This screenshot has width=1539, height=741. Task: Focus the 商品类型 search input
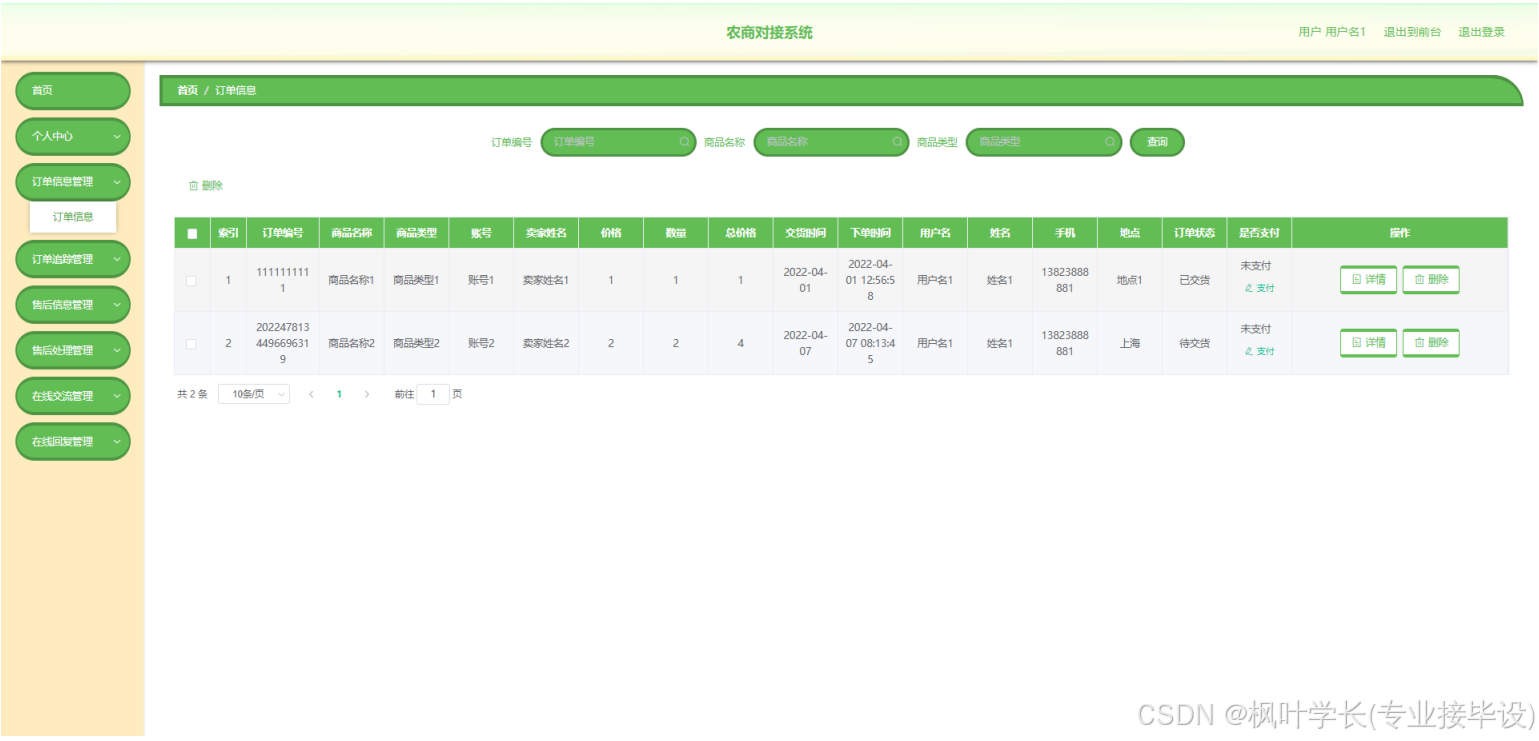point(1044,142)
